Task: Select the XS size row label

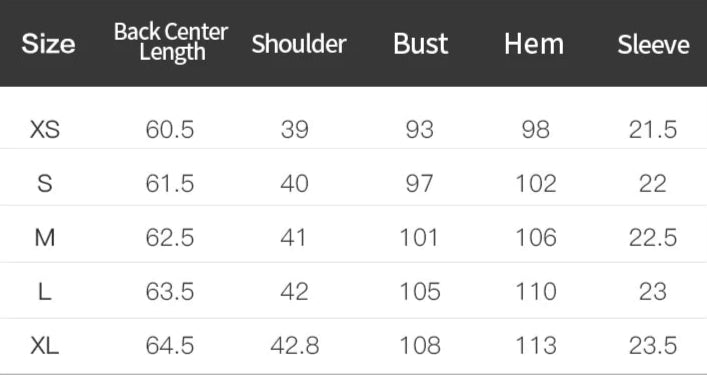Action: pyautogui.click(x=45, y=130)
